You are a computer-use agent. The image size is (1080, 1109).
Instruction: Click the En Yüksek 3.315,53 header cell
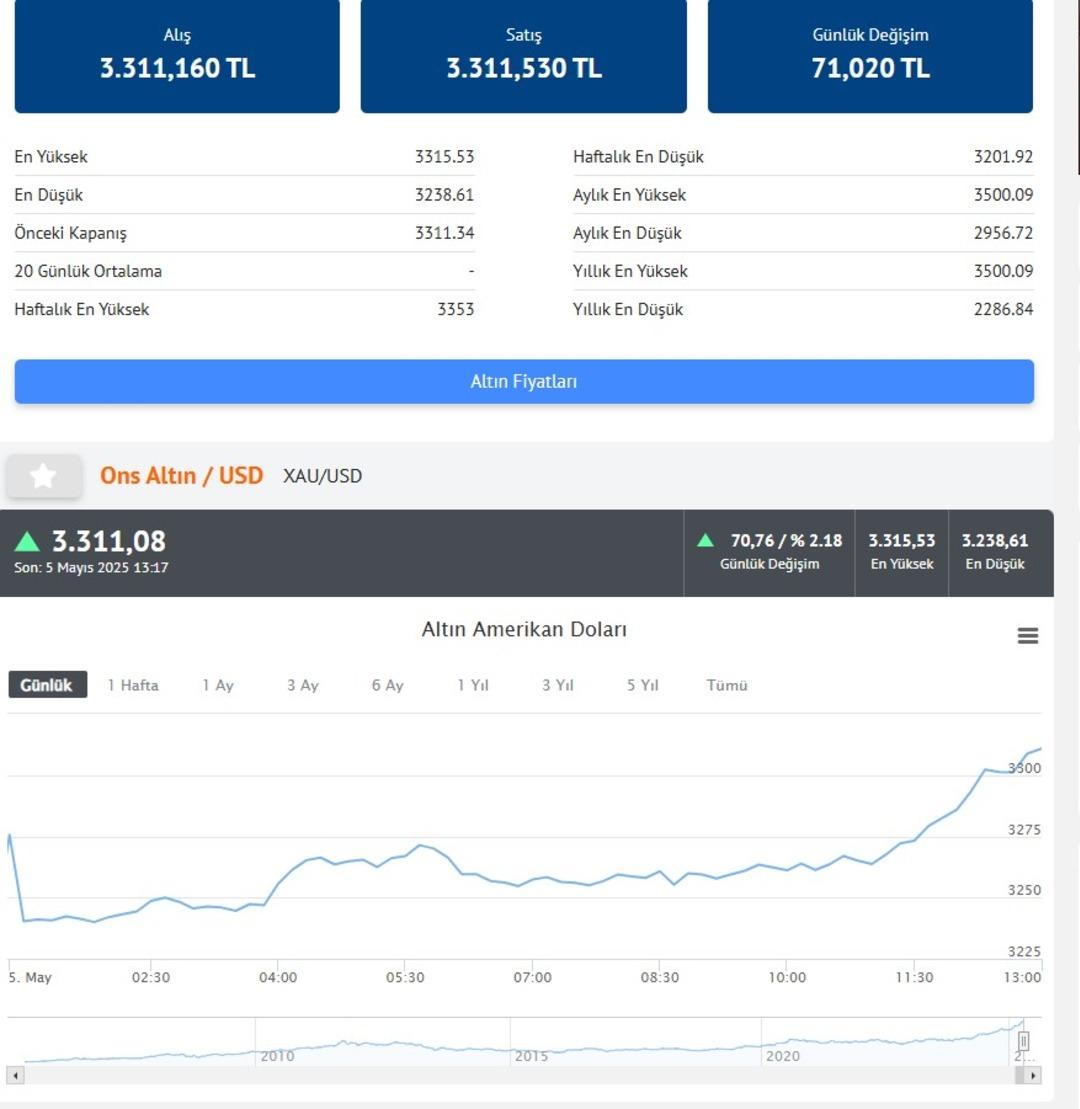902,552
